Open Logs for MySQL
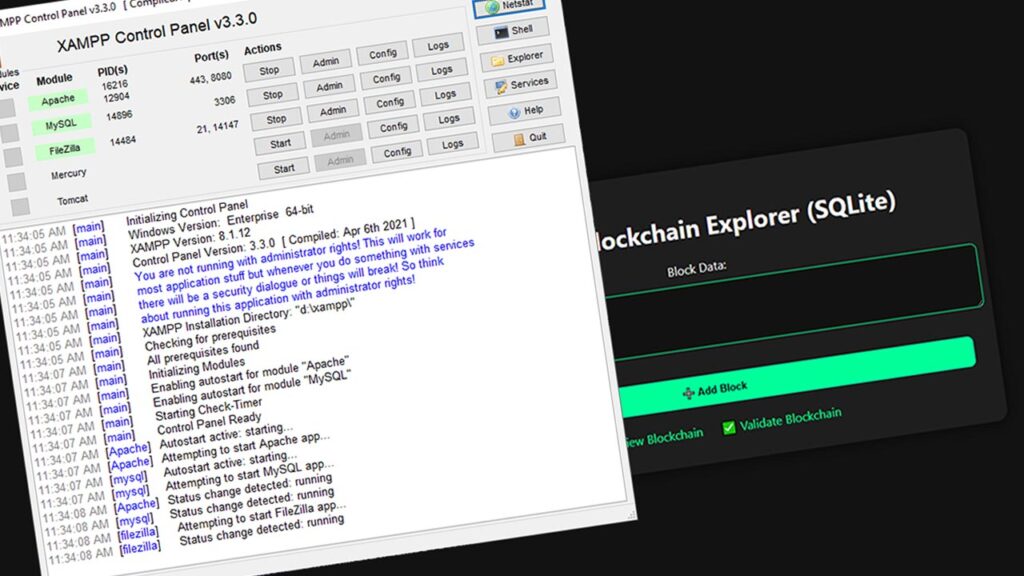The height and width of the screenshot is (576, 1024). [442, 71]
